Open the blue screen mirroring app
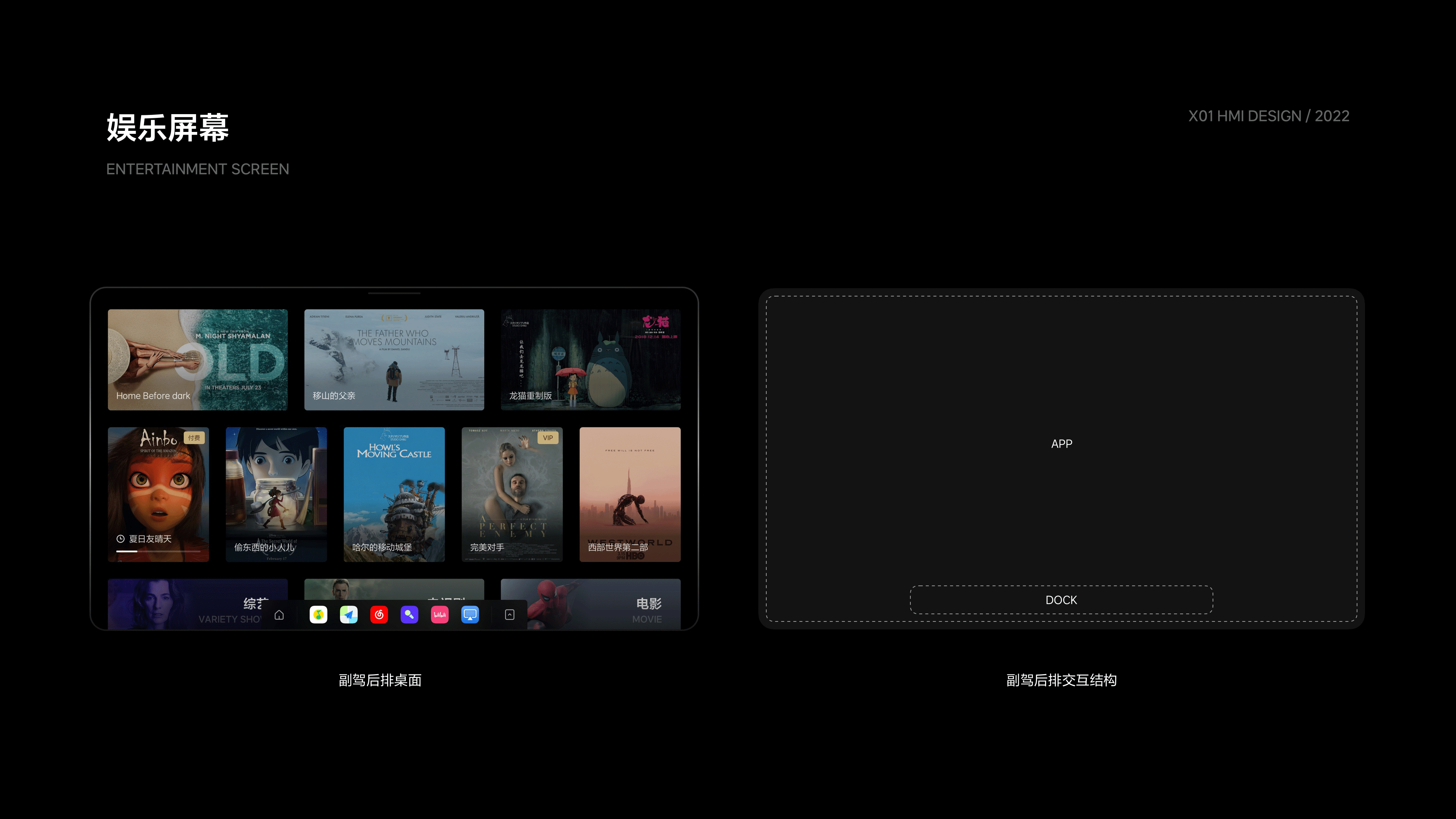 tap(470, 615)
